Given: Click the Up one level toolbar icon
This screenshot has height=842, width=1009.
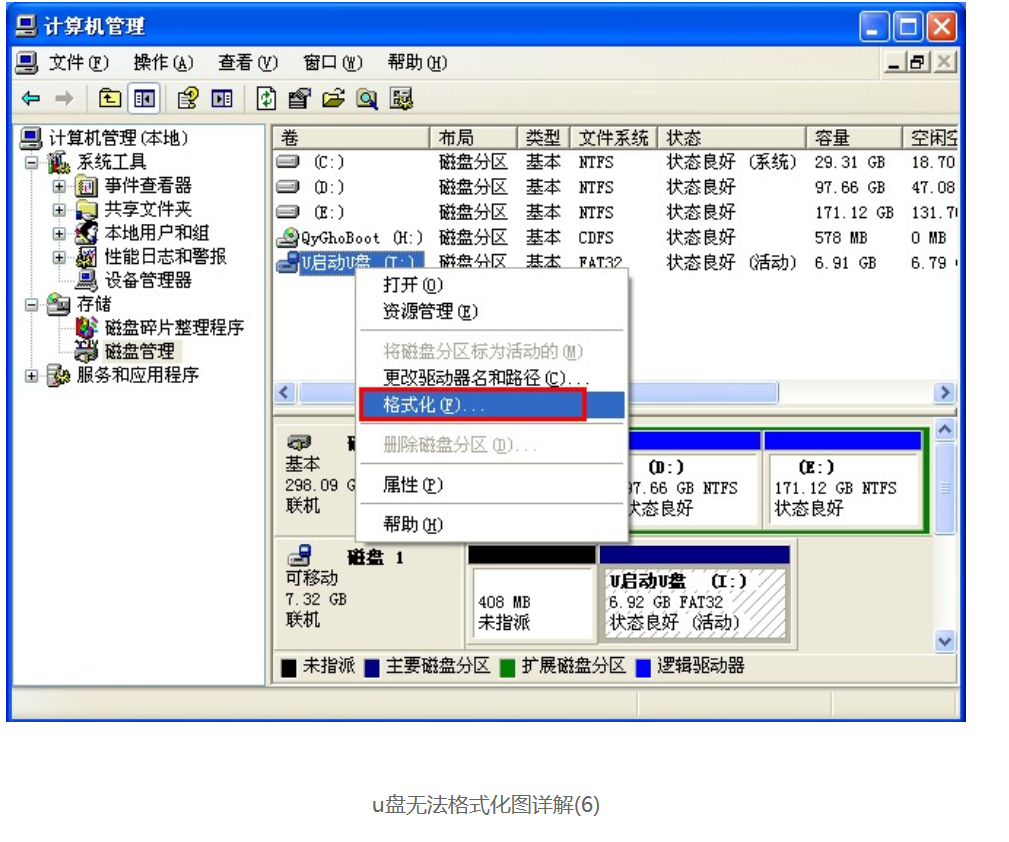Looking at the screenshot, I should click(110, 98).
